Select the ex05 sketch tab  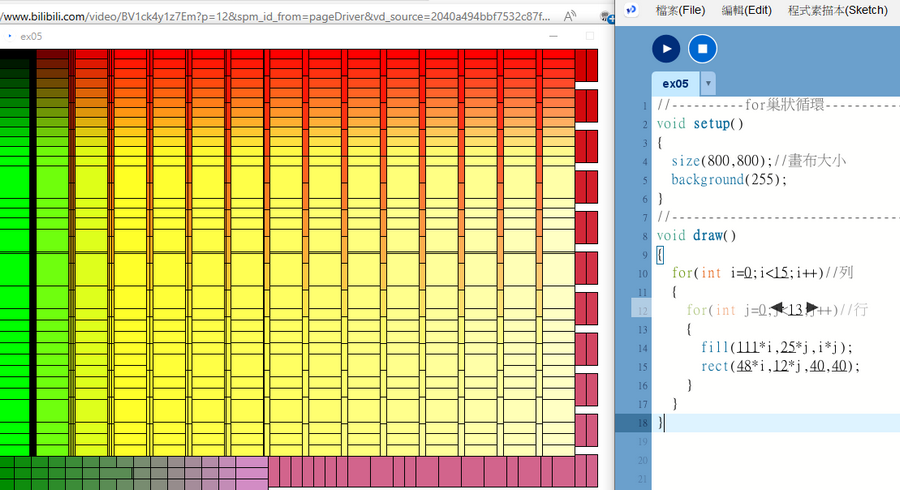coord(676,84)
